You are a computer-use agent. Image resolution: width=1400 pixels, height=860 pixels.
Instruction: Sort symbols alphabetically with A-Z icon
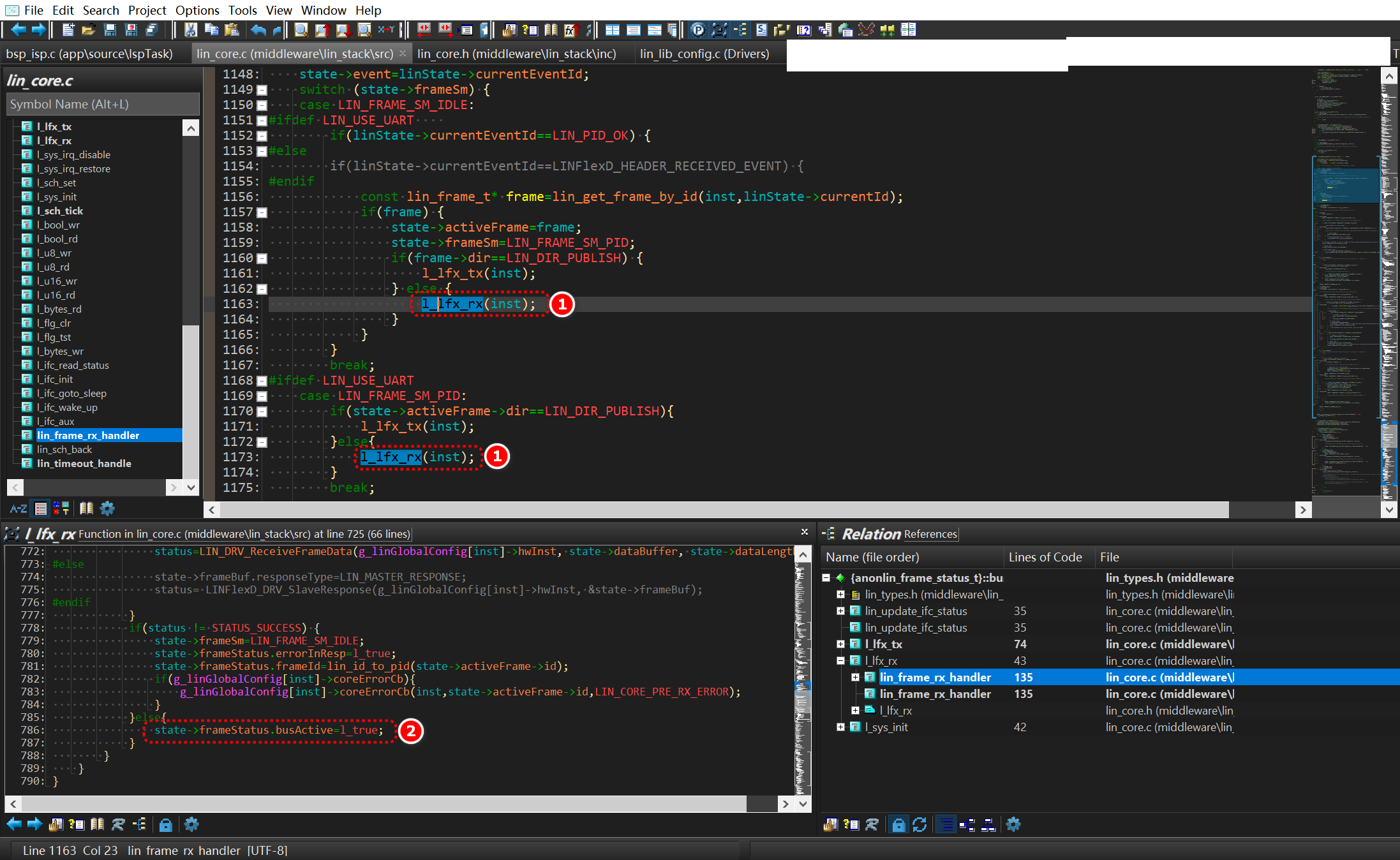(x=18, y=508)
